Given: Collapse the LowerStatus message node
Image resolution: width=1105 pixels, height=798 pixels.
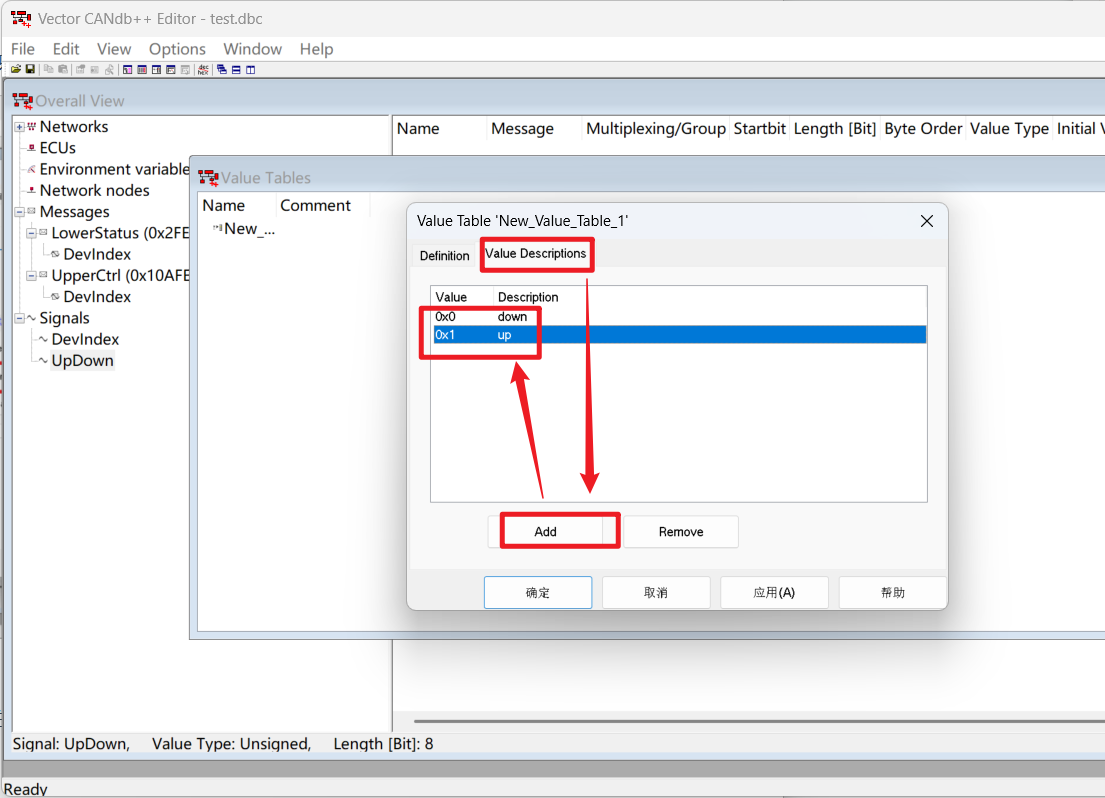Looking at the screenshot, I should (31, 233).
